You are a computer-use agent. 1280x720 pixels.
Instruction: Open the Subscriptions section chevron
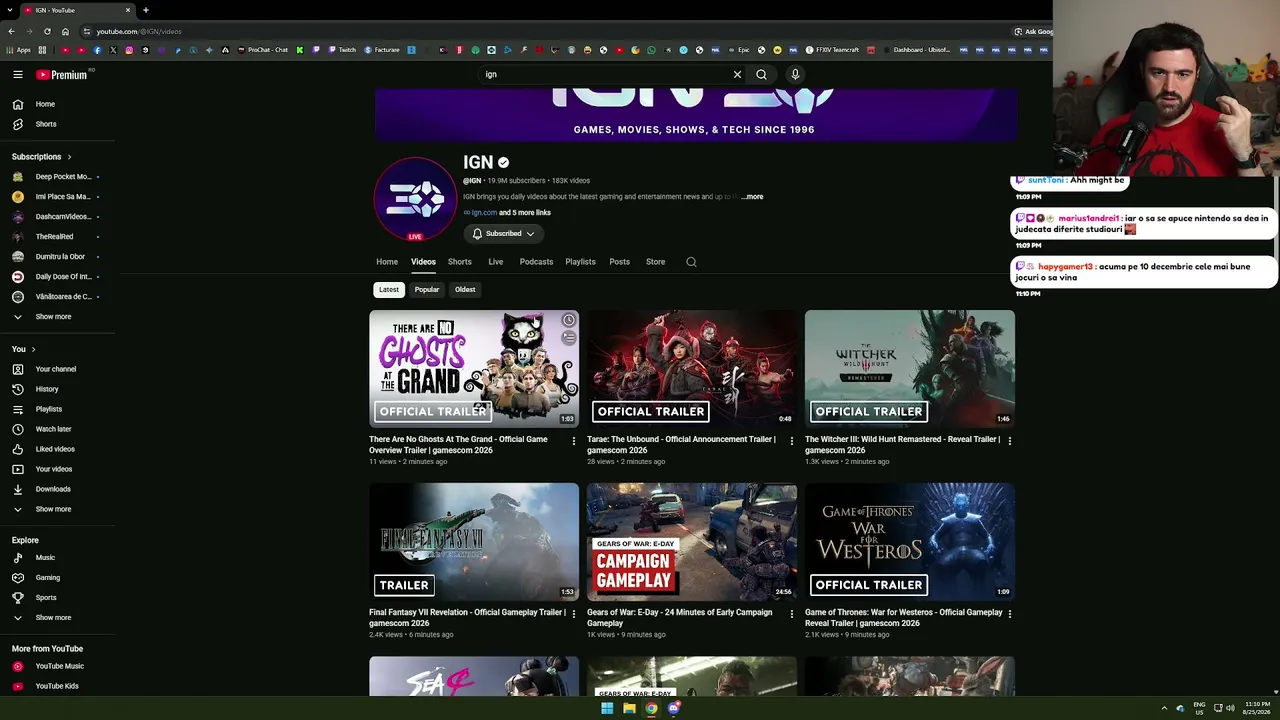coord(69,157)
